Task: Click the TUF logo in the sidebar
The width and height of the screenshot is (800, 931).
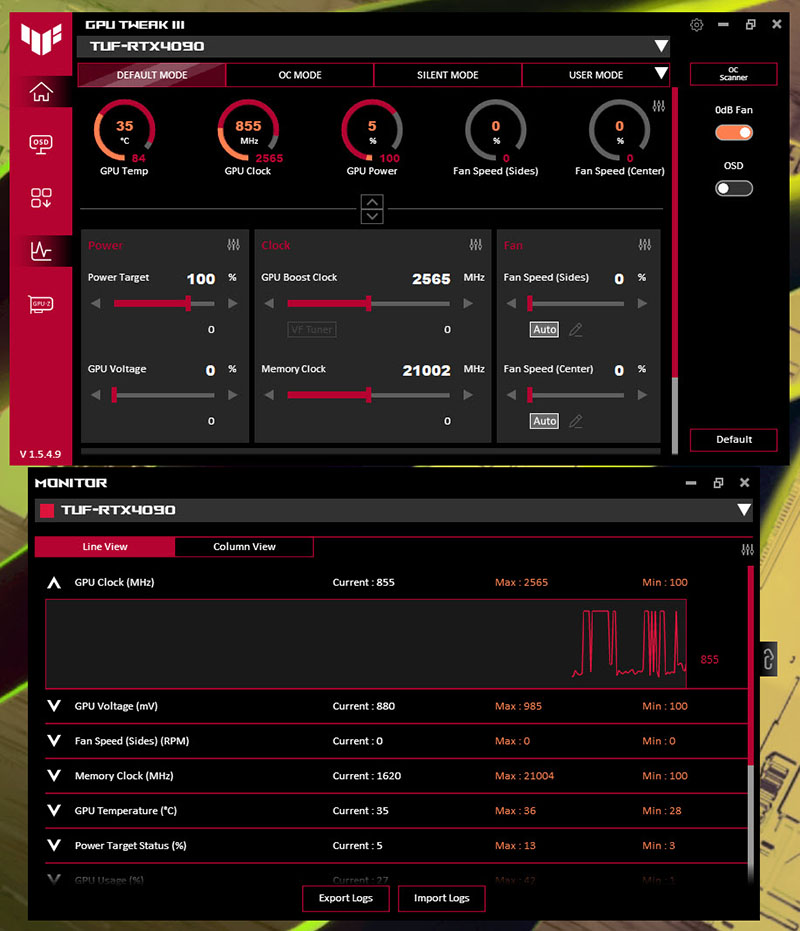Action: (41, 39)
